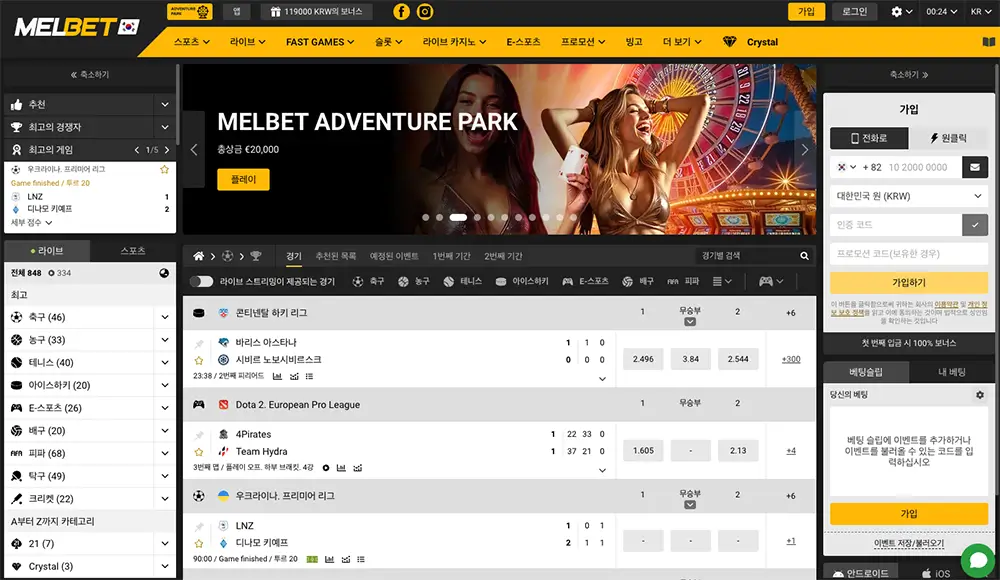The width and height of the screenshot is (1000, 580).
Task: Favorite the Team Hydra match star
Action: [199, 452]
